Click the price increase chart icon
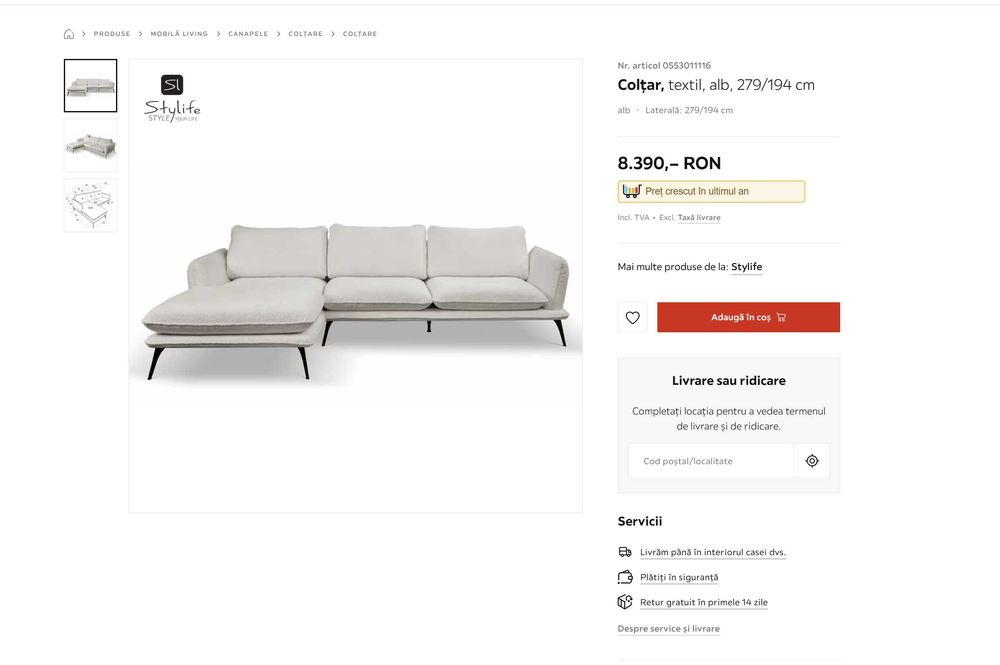This screenshot has width=1000, height=665. pyautogui.click(x=631, y=191)
